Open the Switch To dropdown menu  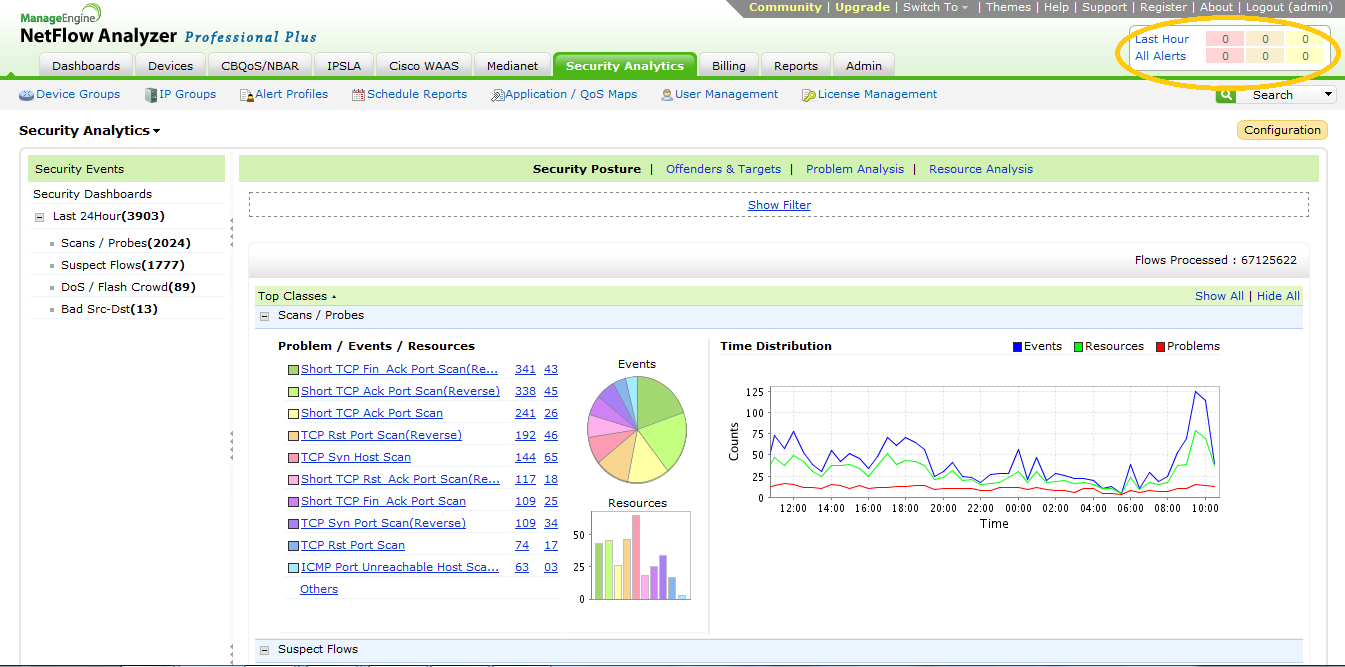click(x=935, y=7)
